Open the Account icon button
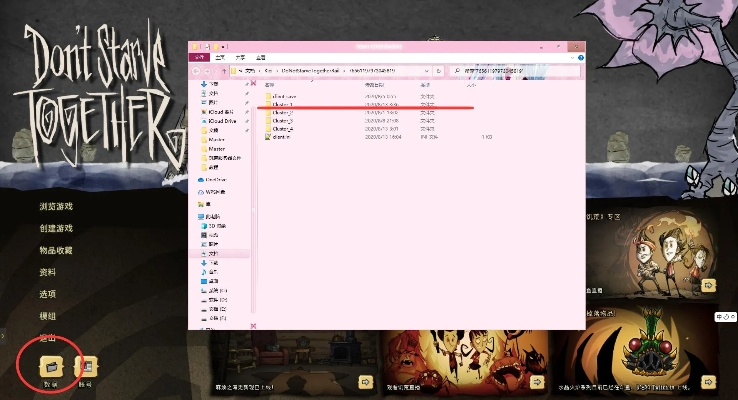The image size is (738, 400). click(x=86, y=367)
